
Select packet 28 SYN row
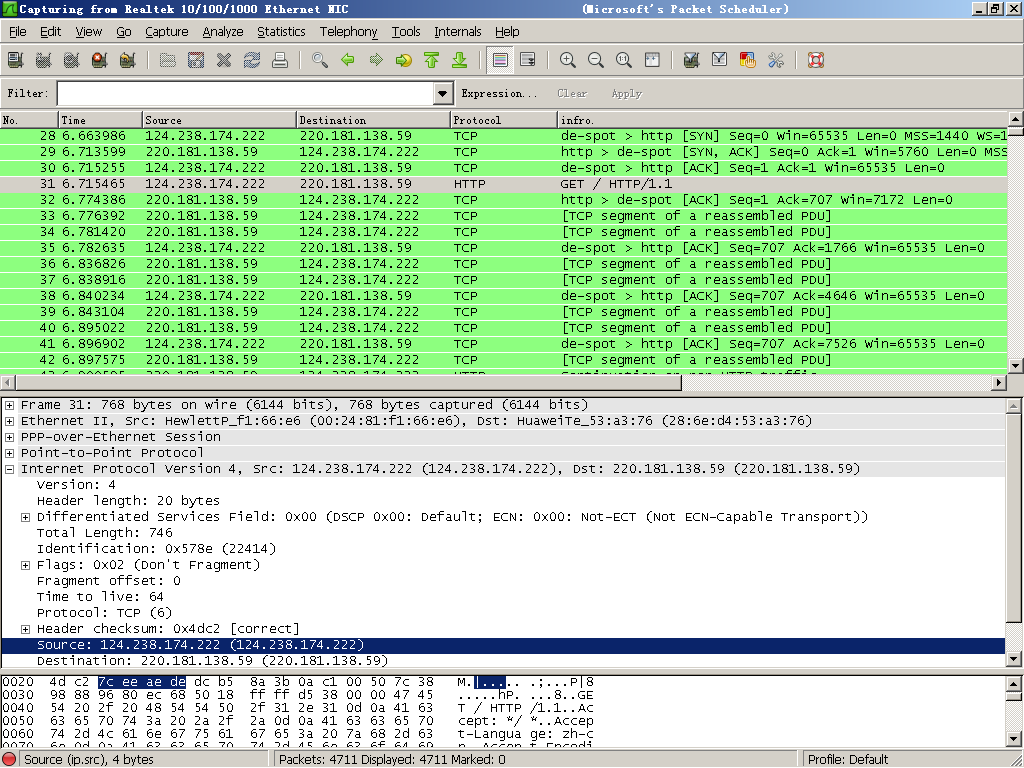pyautogui.click(x=504, y=136)
